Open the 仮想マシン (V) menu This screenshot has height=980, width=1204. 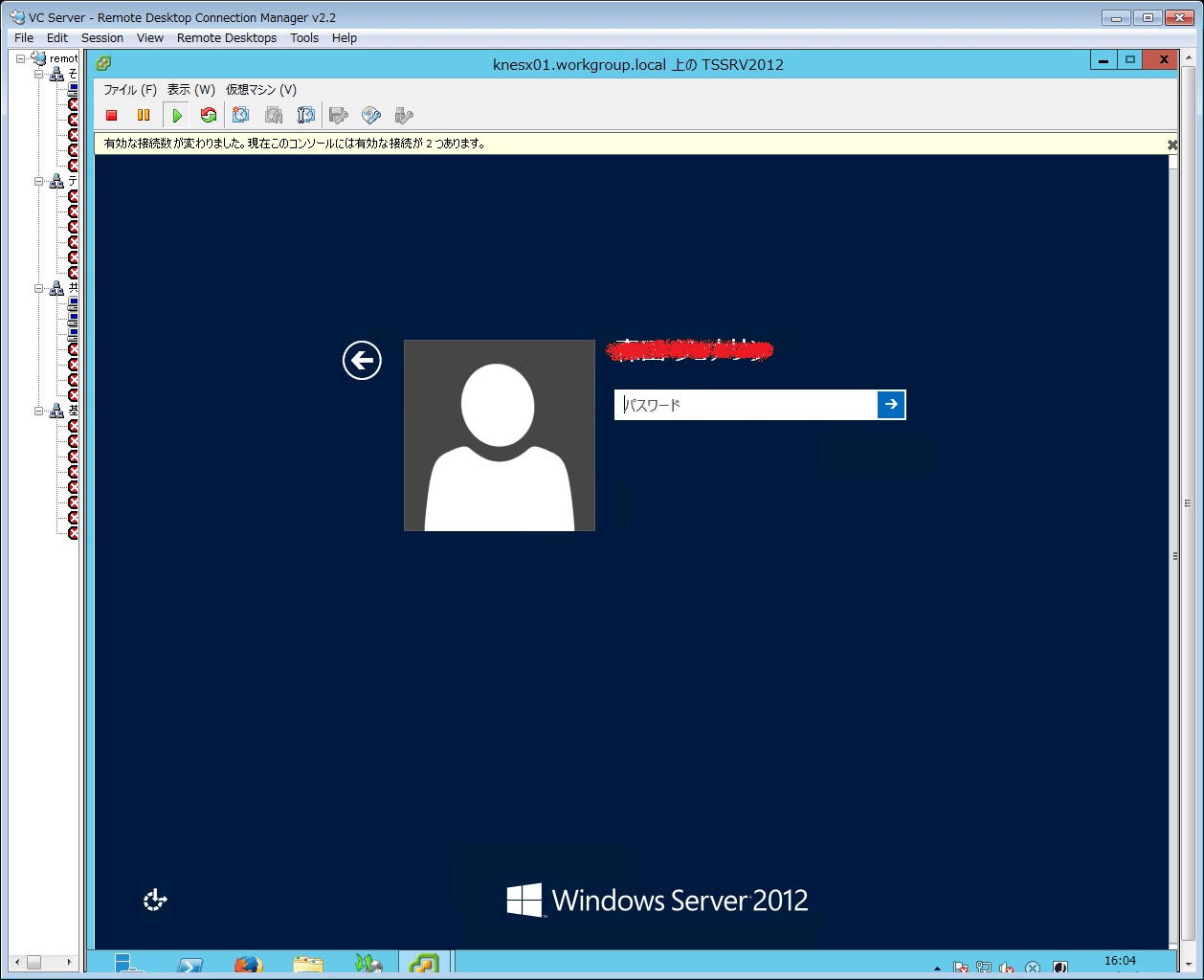[x=261, y=90]
